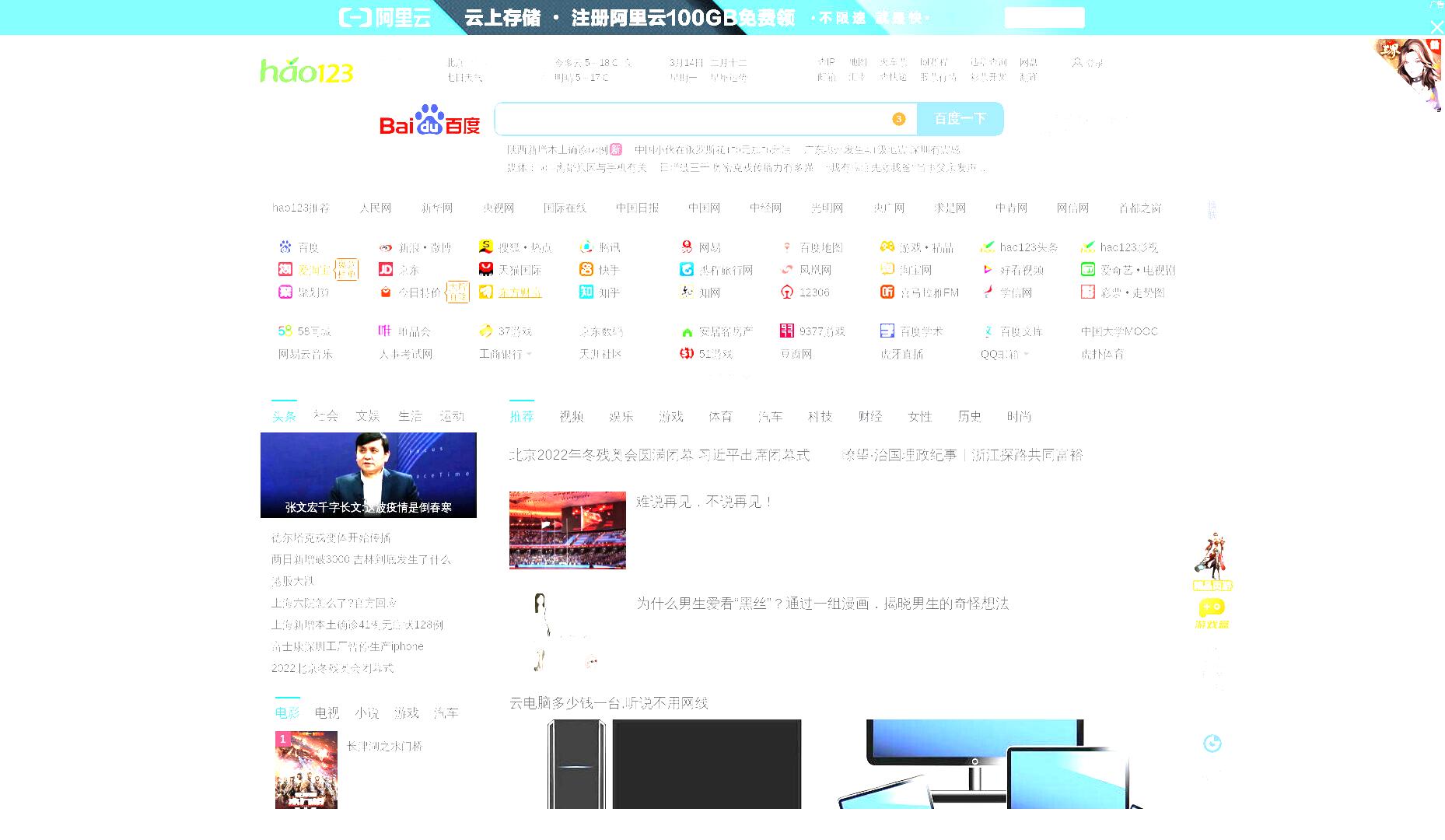Click the blue circular refresh icon at right
Screen dimensions: 1445x840
[x=1212, y=744]
